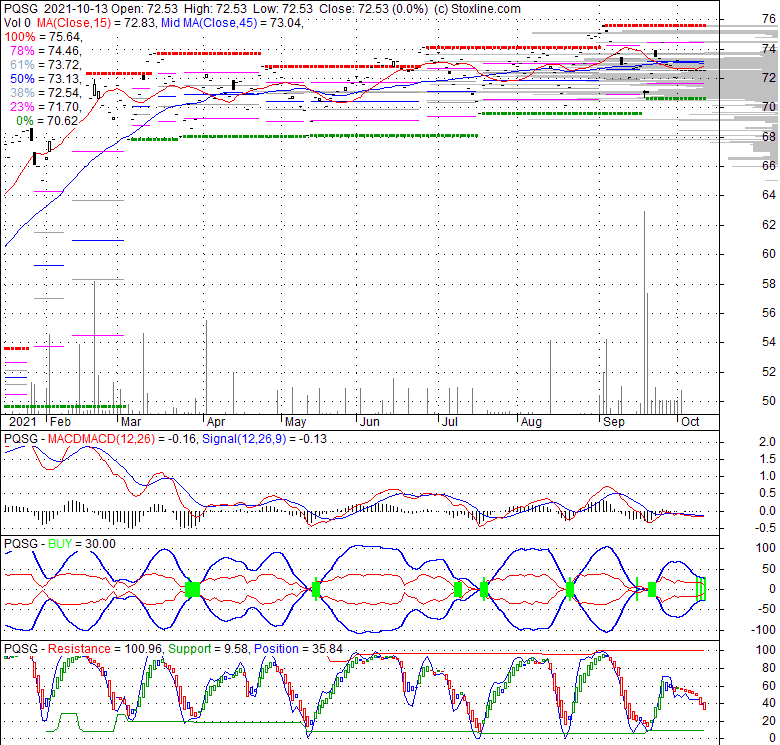
Task: Open the Stoxline.com copyright link
Action: [477, 8]
